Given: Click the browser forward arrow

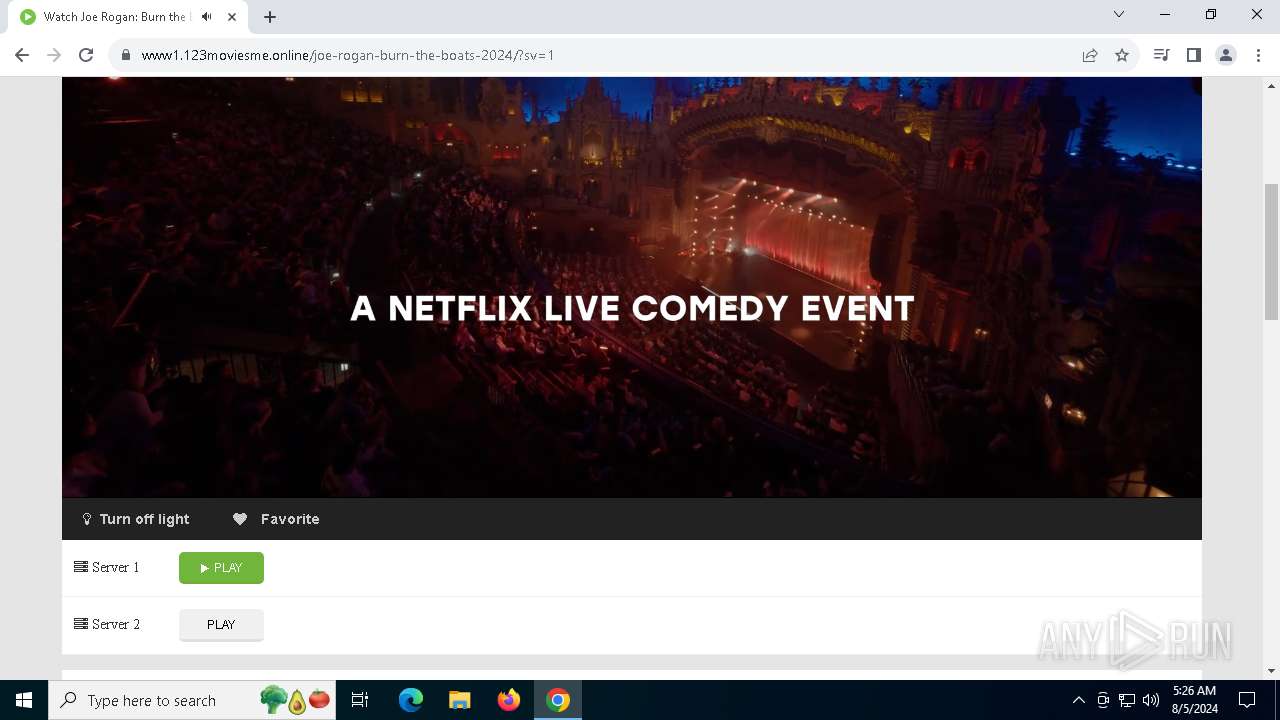Looking at the screenshot, I should (x=54, y=55).
